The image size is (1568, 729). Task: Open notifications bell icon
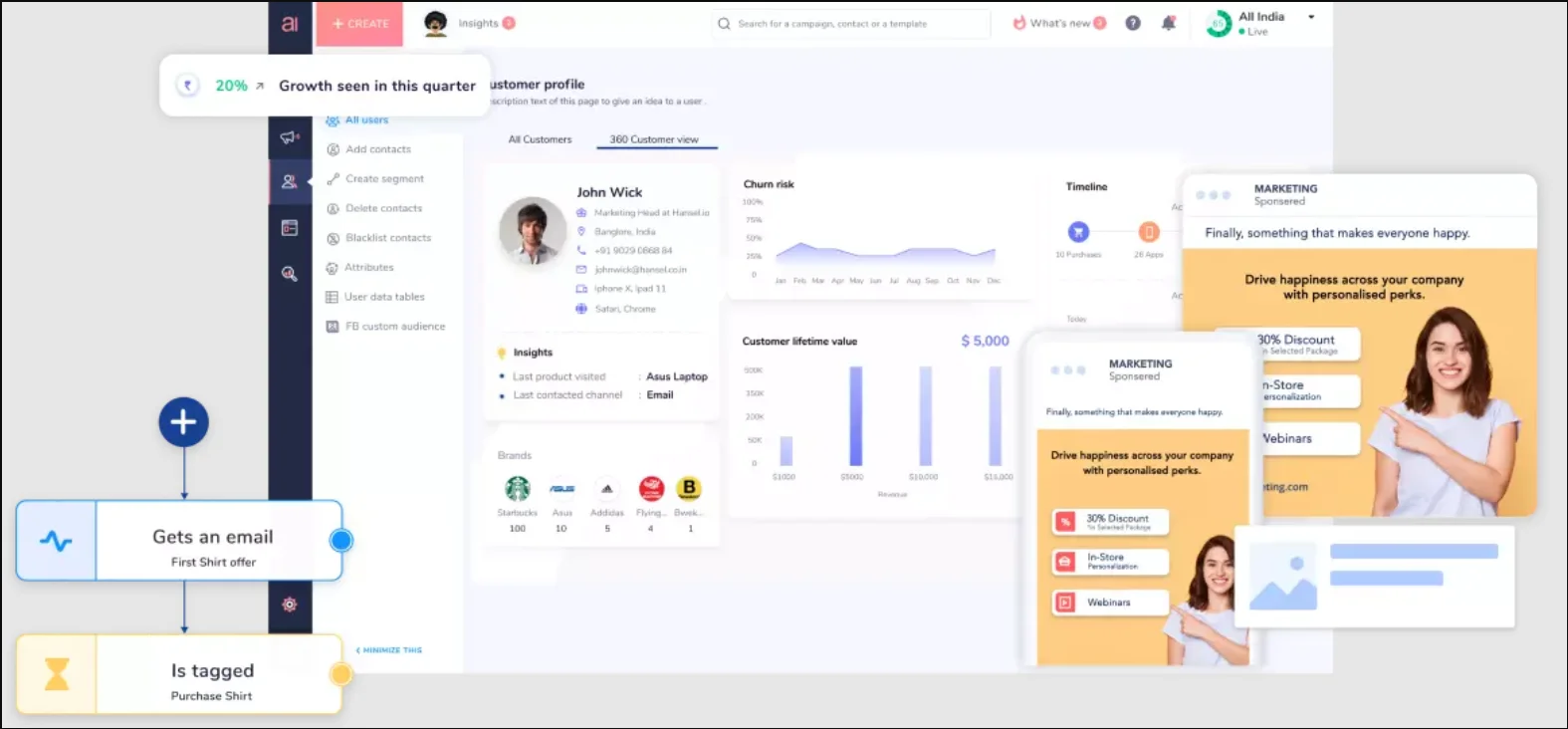[x=1169, y=23]
